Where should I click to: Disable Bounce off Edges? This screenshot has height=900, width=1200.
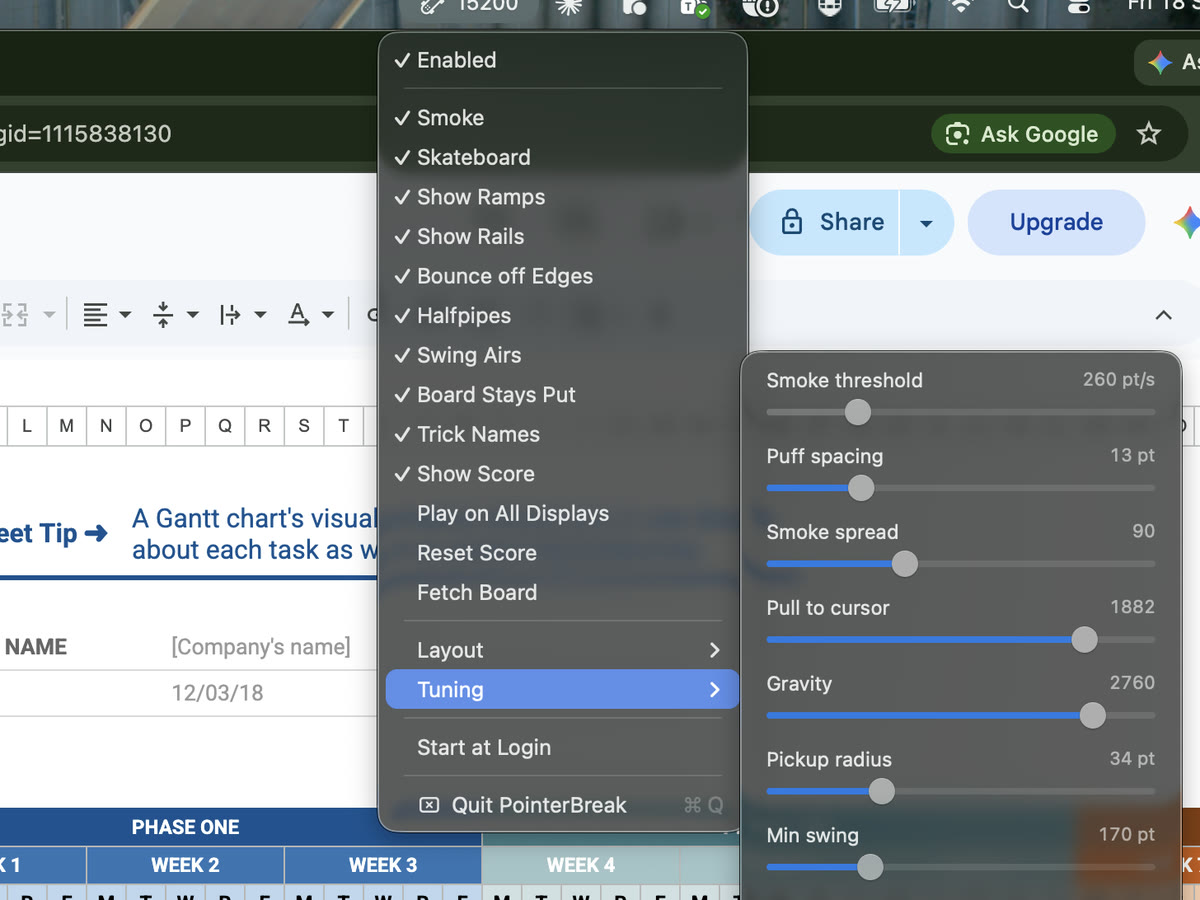pyautogui.click(x=562, y=276)
